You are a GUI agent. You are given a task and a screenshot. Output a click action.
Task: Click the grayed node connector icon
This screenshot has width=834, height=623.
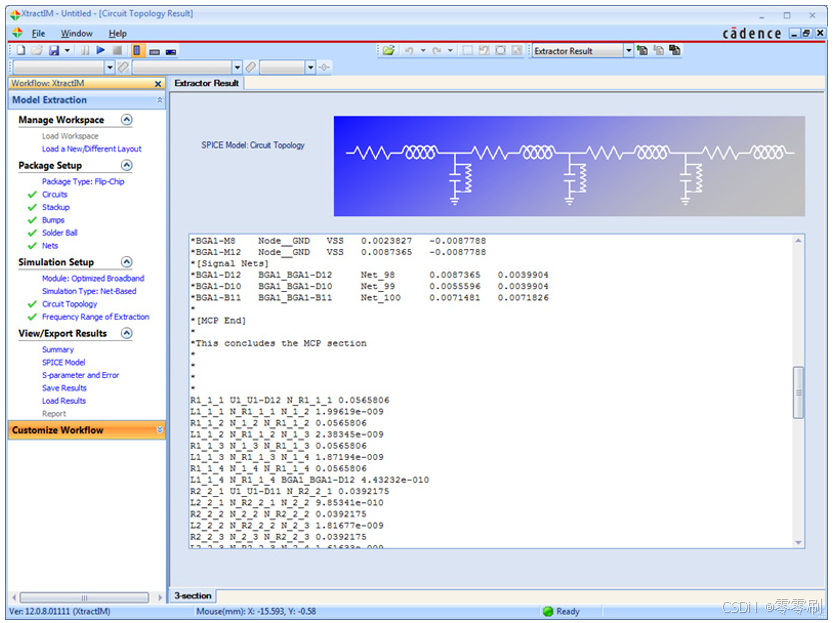point(324,68)
